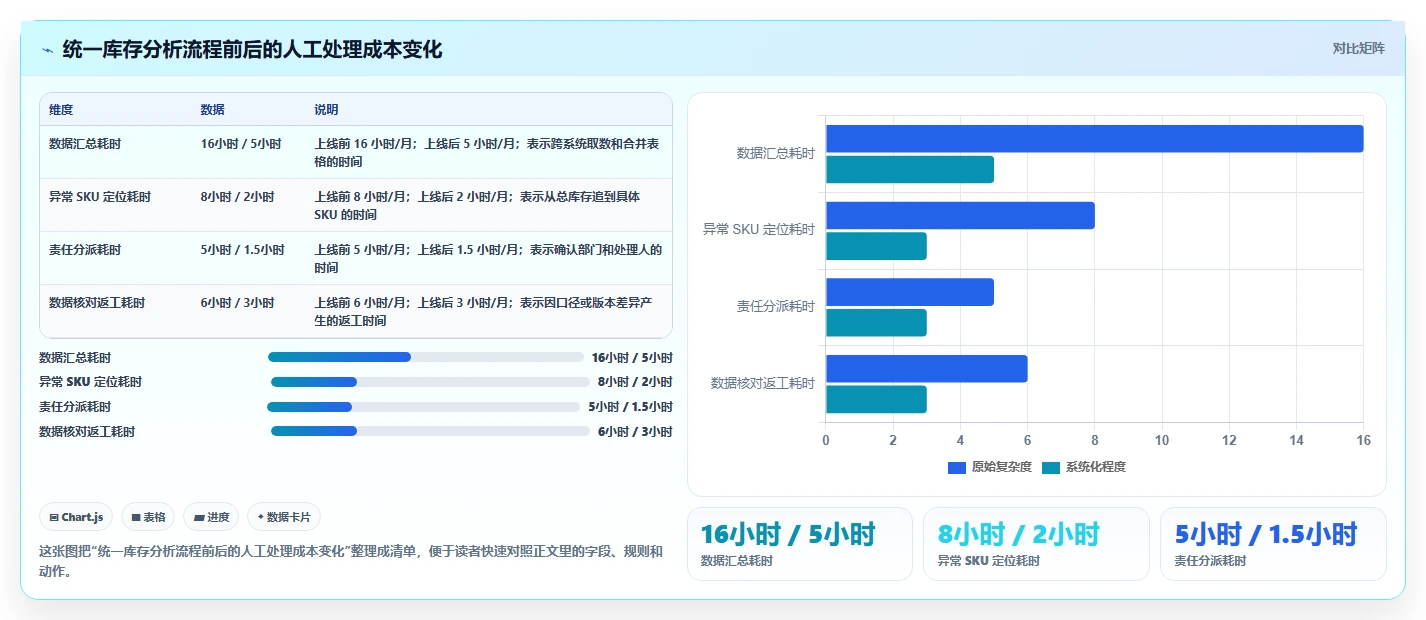This screenshot has width=1426, height=620.
Task: Click the description starting 上线前 6 小时/月
Action: (x=484, y=312)
